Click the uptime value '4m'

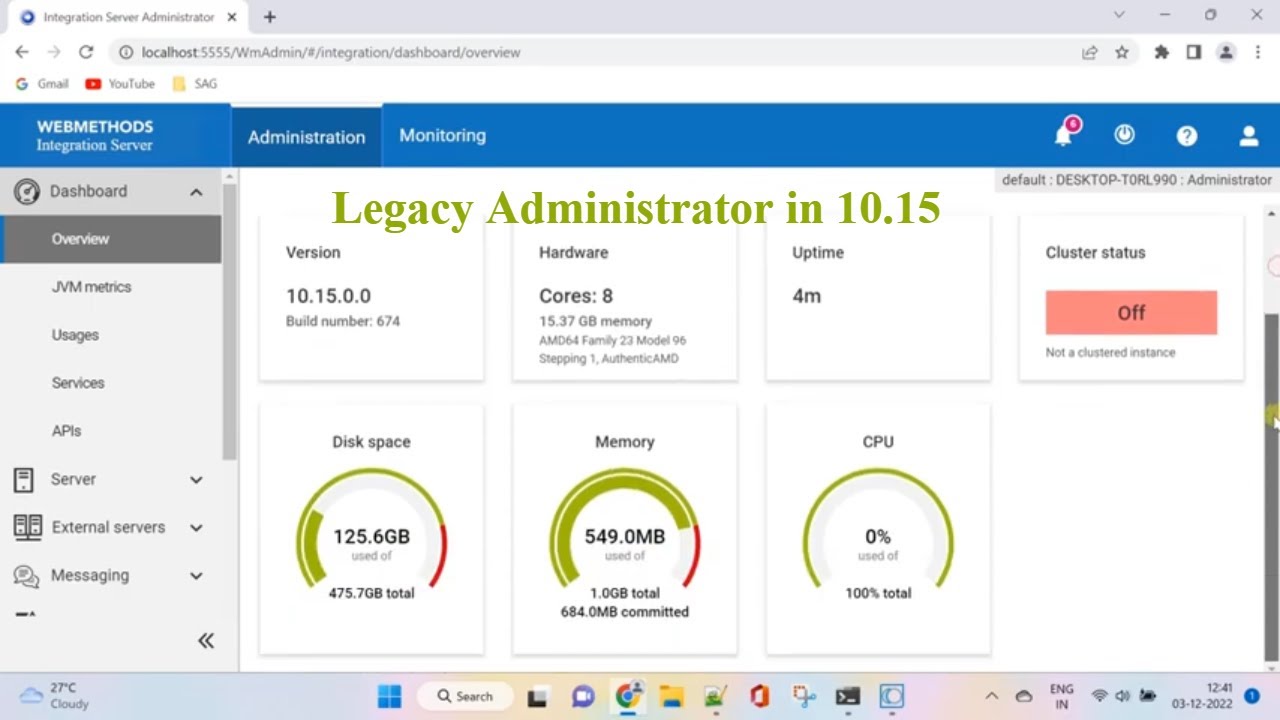[807, 296]
